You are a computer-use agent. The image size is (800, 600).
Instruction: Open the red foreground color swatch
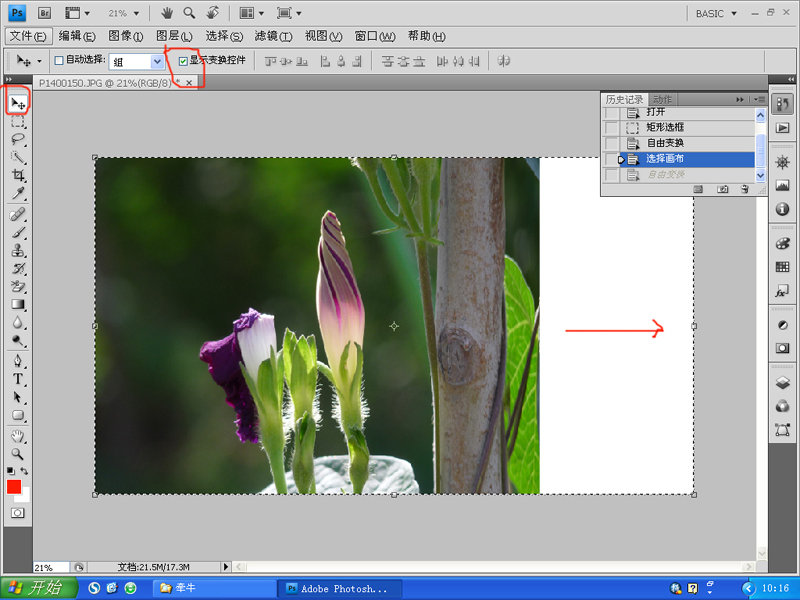click(14, 487)
